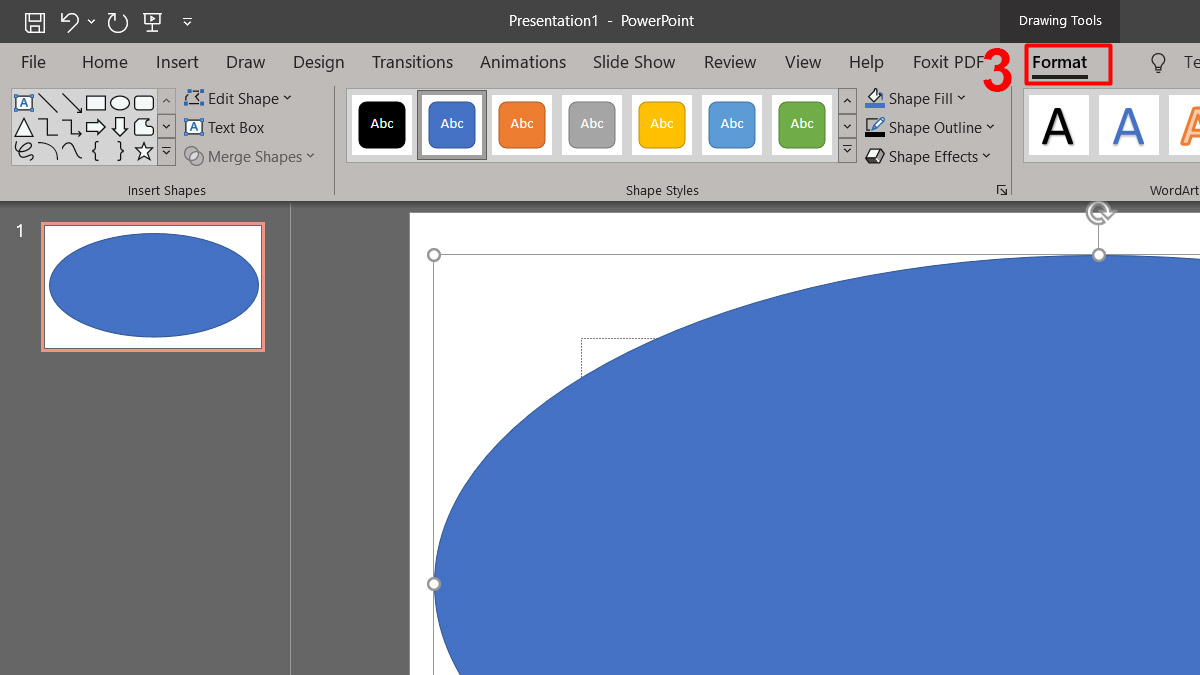Choose the Arrow line shape

(71, 103)
